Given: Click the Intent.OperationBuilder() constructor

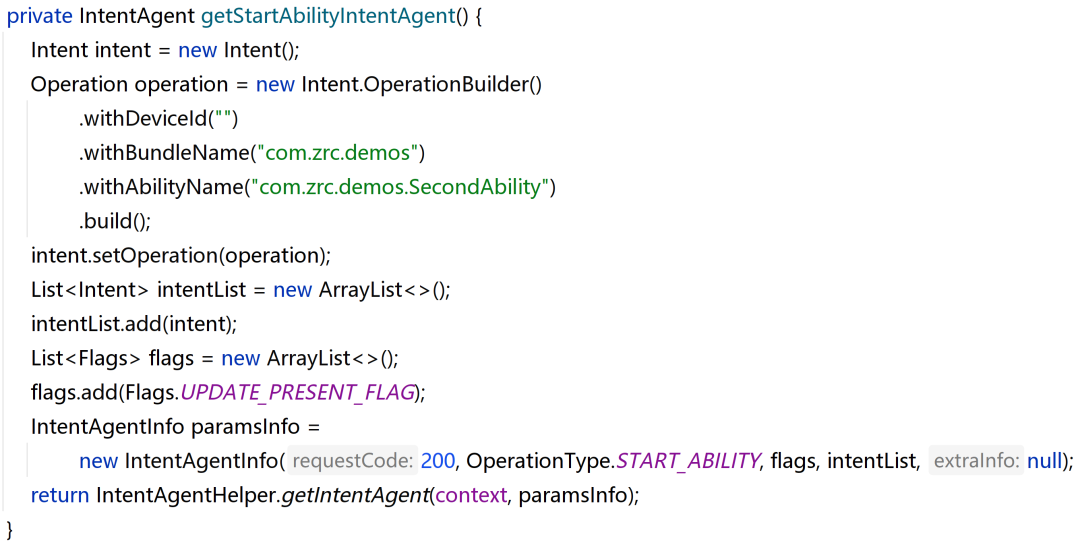Looking at the screenshot, I should (x=422, y=85).
